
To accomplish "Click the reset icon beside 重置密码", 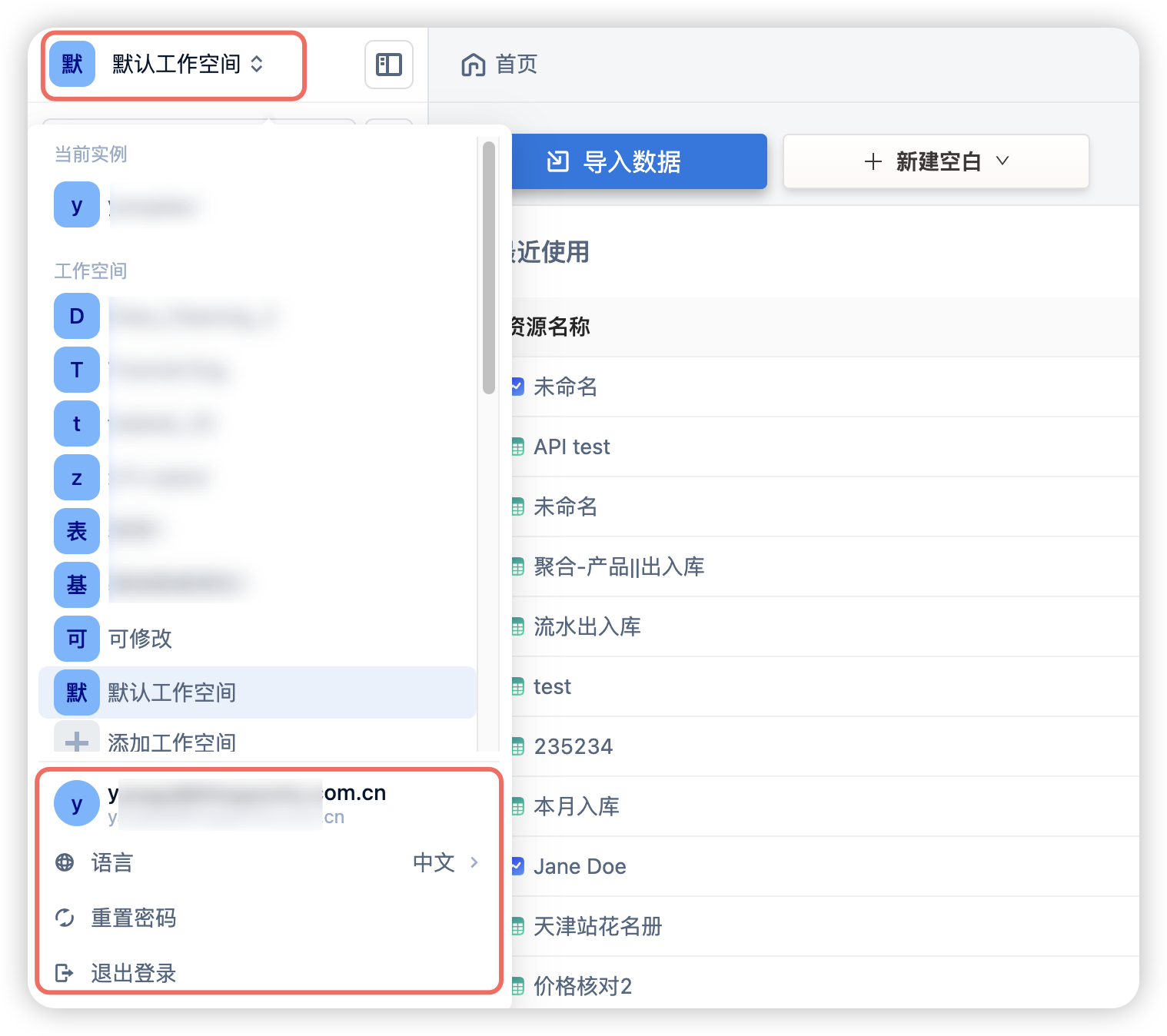I will 65,918.
